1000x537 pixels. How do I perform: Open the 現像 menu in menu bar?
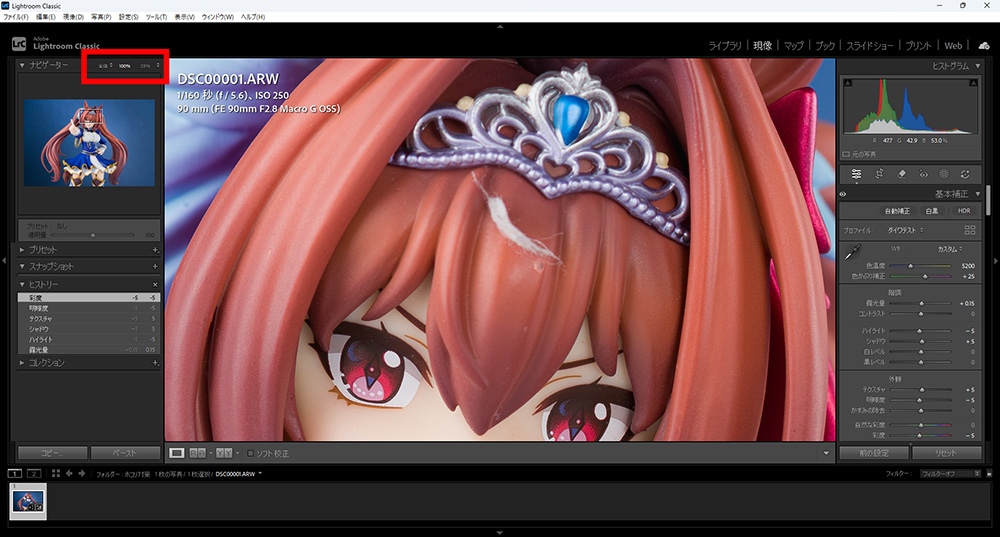73,17
